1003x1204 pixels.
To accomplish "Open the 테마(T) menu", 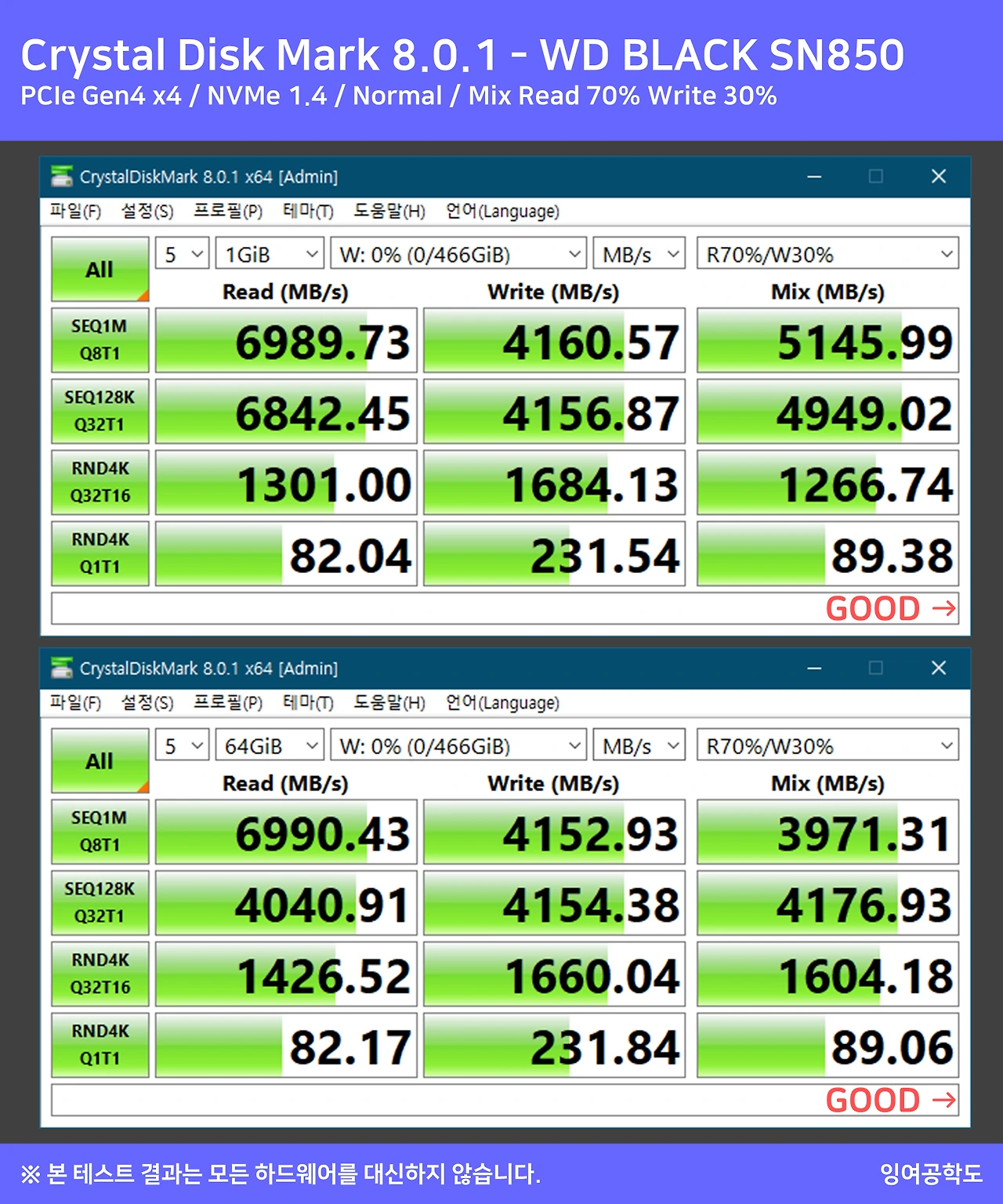I will click(307, 211).
